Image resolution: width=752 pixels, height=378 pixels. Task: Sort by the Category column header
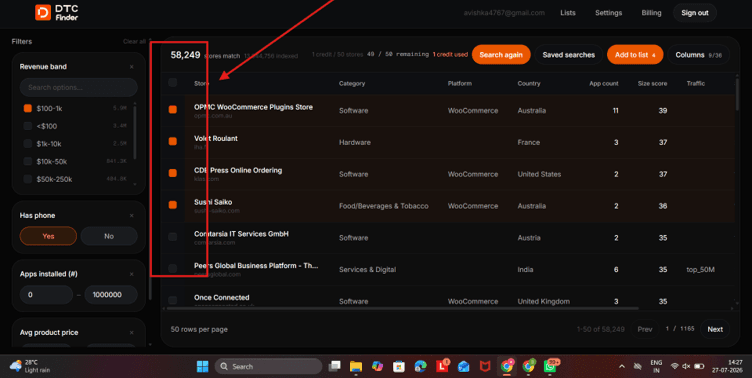tap(352, 83)
